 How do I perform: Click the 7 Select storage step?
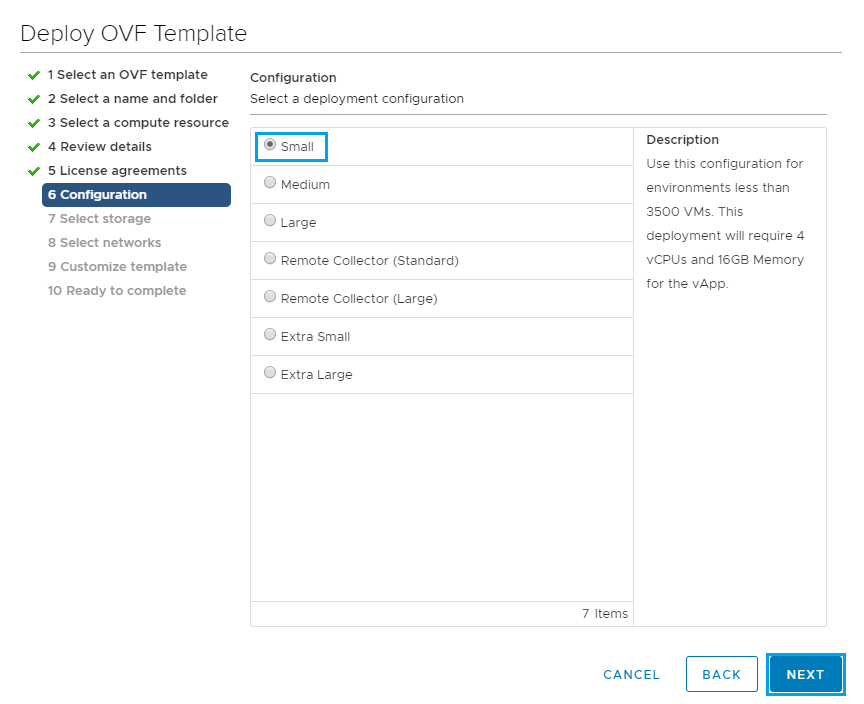[99, 219]
